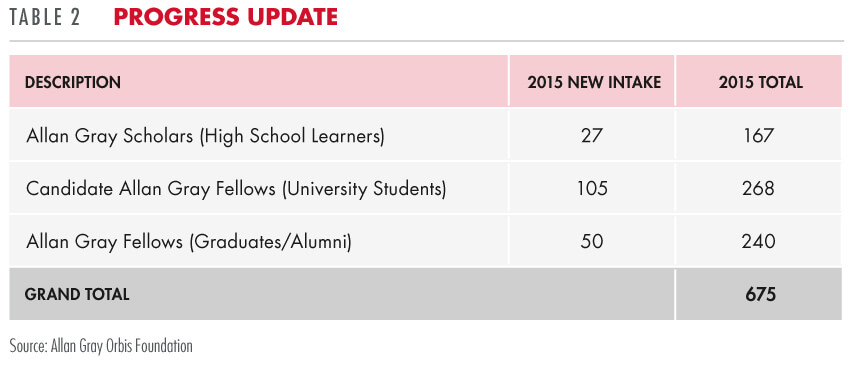Click the total value 240
The width and height of the screenshot is (850, 372).
pos(758,241)
